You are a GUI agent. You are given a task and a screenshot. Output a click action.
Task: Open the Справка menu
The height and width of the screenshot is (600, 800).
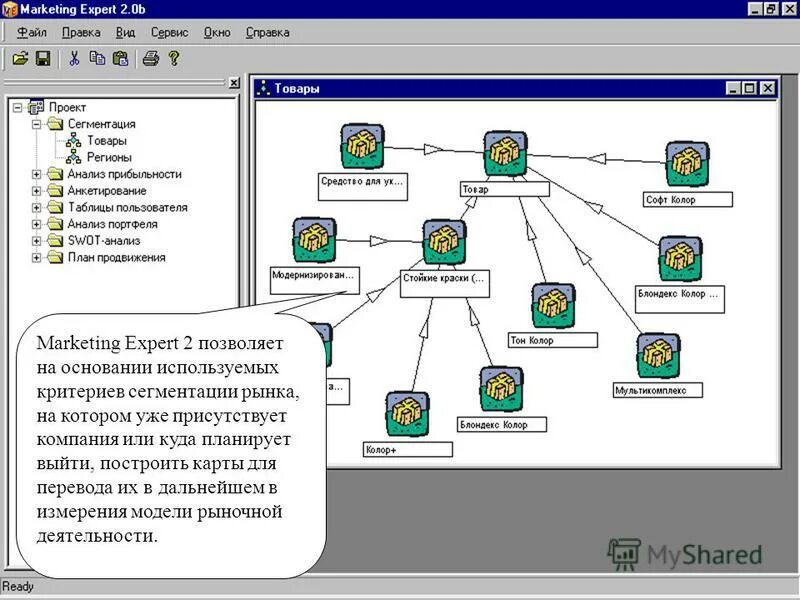pos(267,33)
